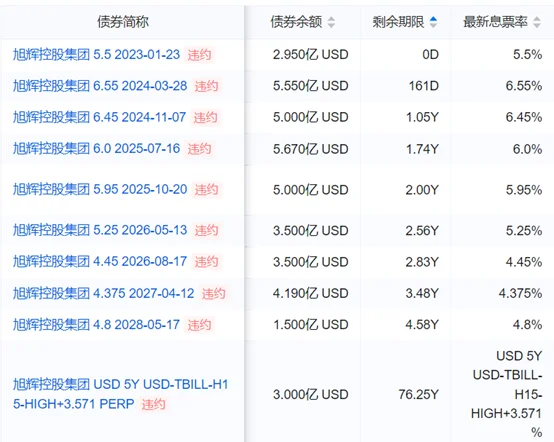Click 违约 tag on 4.375 2027-04-12 bond

[213, 294]
